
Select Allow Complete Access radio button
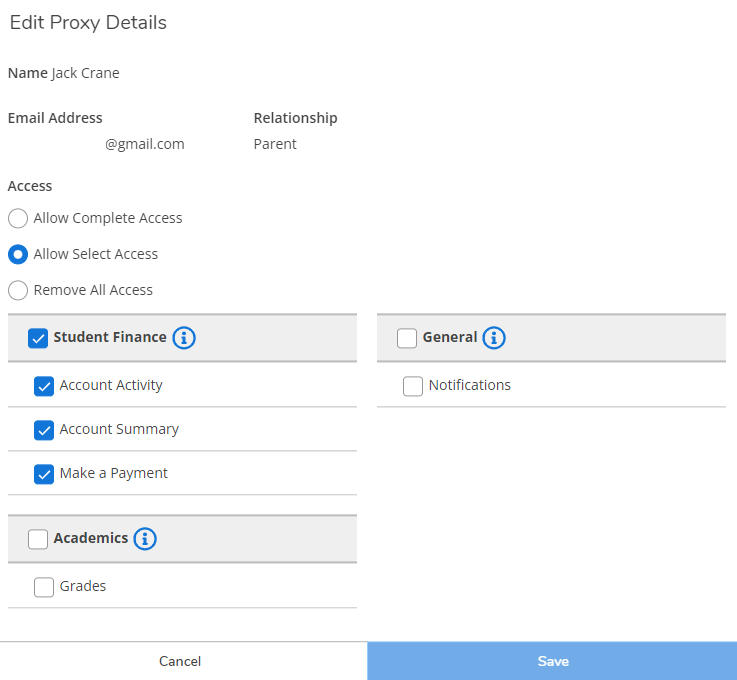(x=18, y=219)
